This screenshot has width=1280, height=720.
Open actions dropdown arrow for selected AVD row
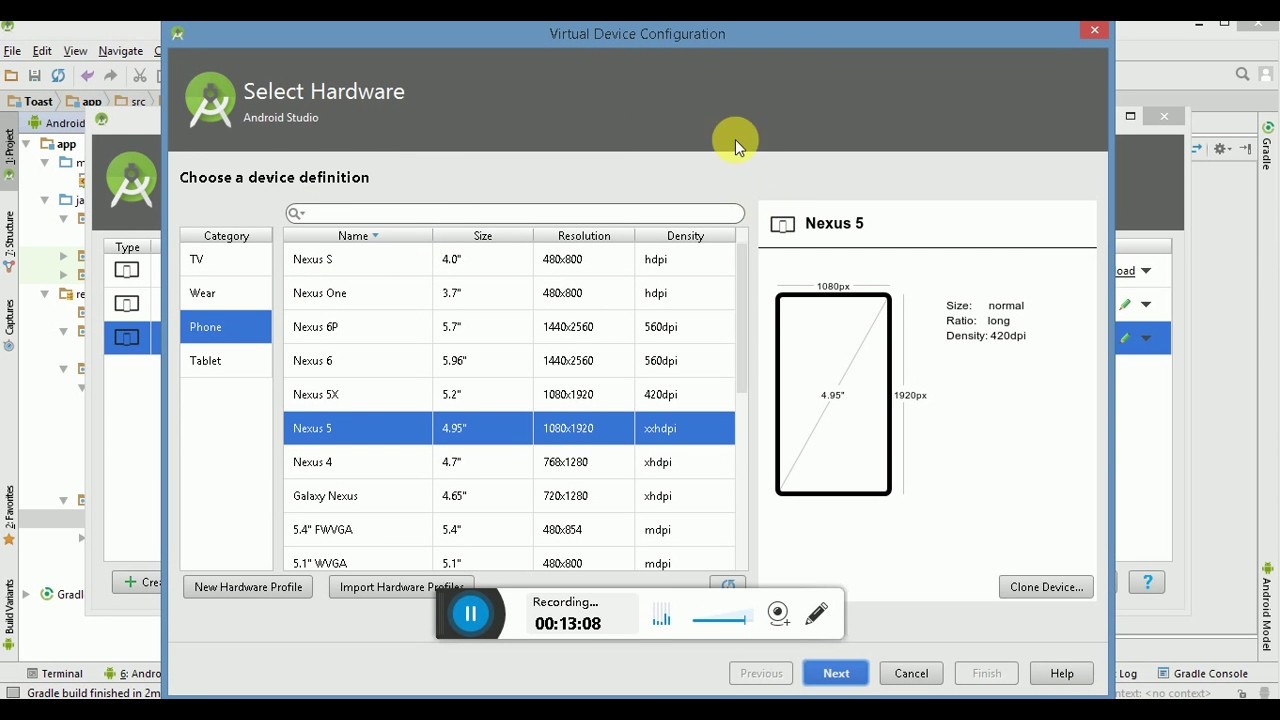1146,338
